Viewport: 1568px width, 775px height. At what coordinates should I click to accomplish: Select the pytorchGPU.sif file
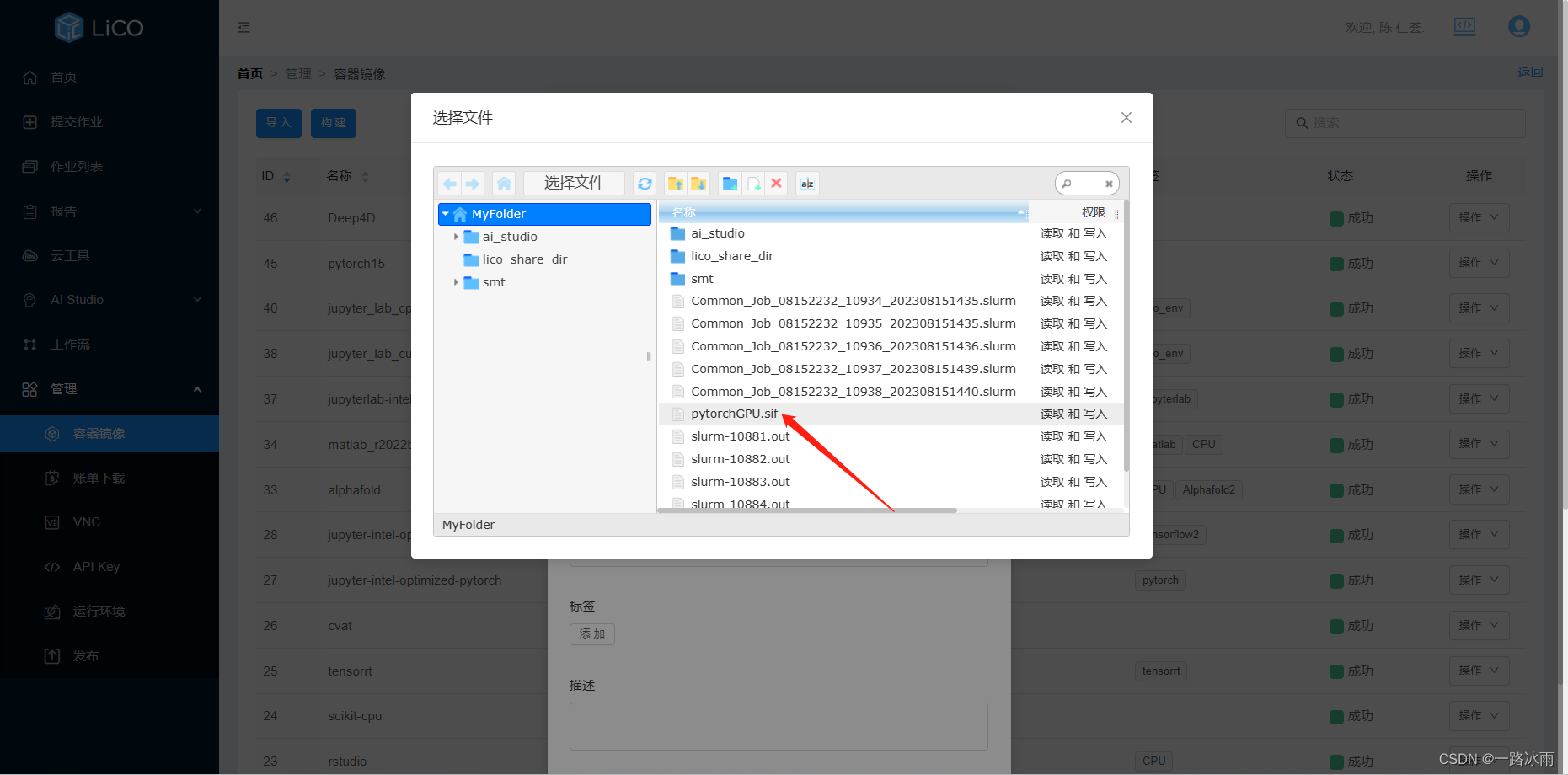[x=733, y=414]
